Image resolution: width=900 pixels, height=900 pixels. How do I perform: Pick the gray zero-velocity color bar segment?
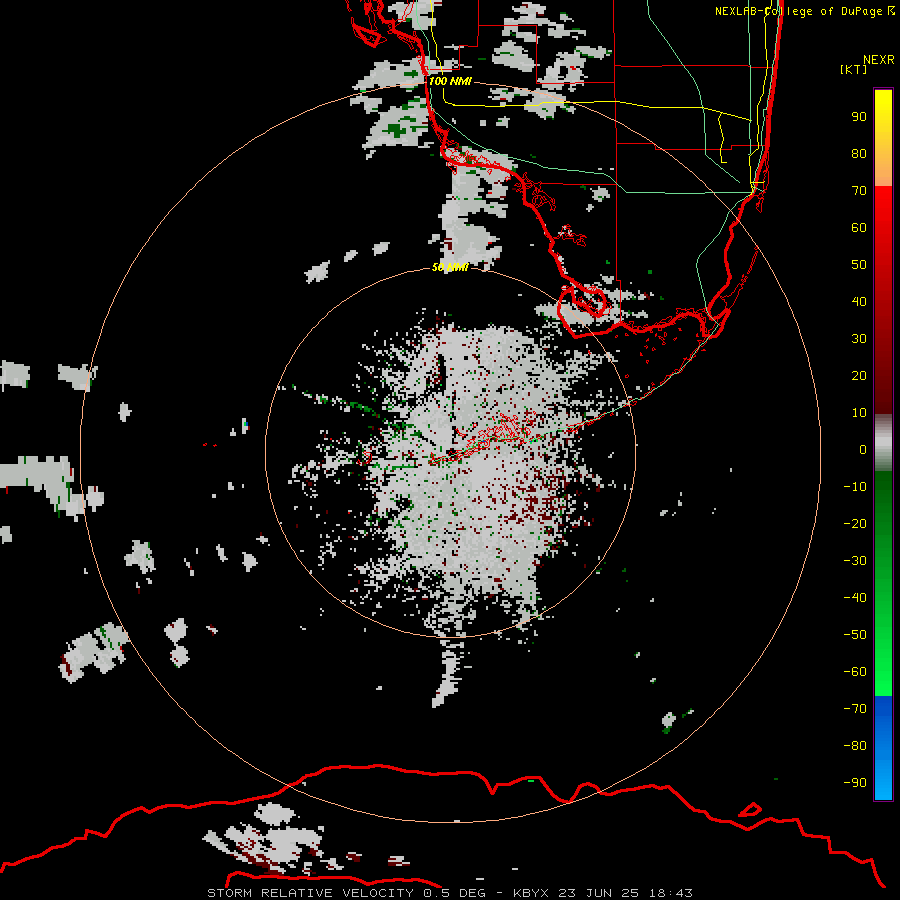pyautogui.click(x=883, y=443)
